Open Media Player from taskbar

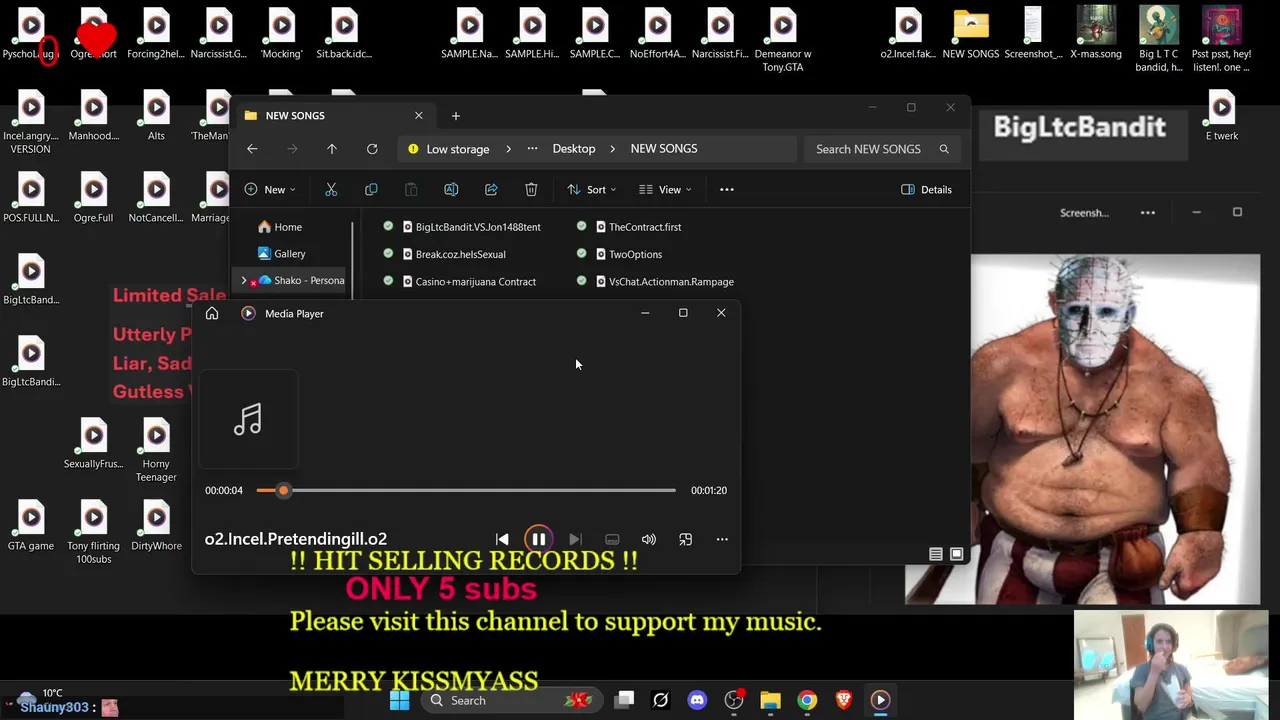point(880,700)
